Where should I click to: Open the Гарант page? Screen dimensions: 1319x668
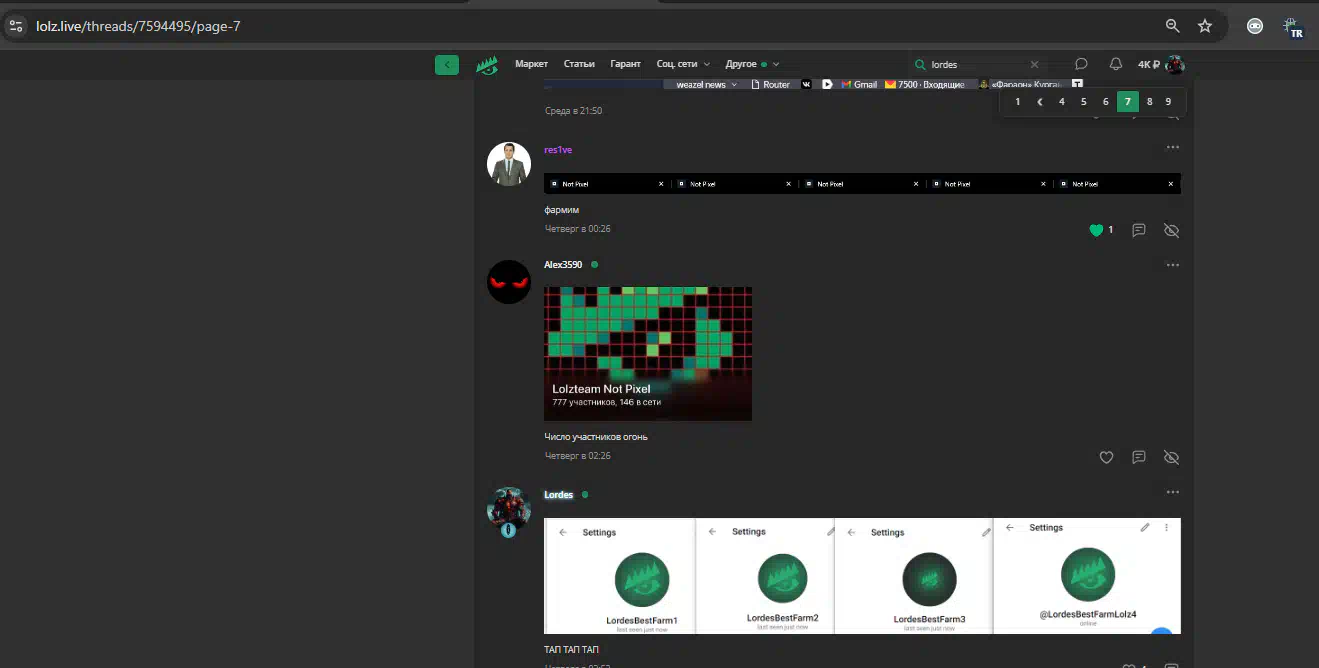[x=625, y=64]
